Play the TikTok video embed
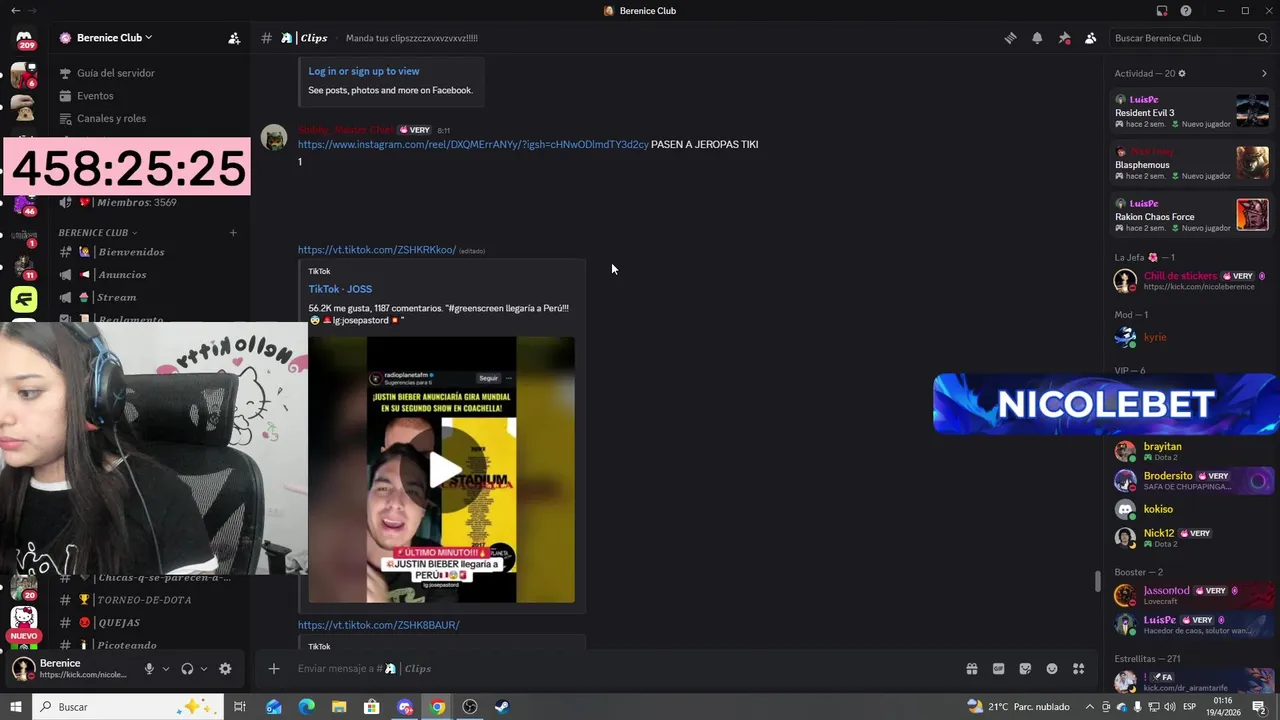The image size is (1280, 720). (x=442, y=470)
